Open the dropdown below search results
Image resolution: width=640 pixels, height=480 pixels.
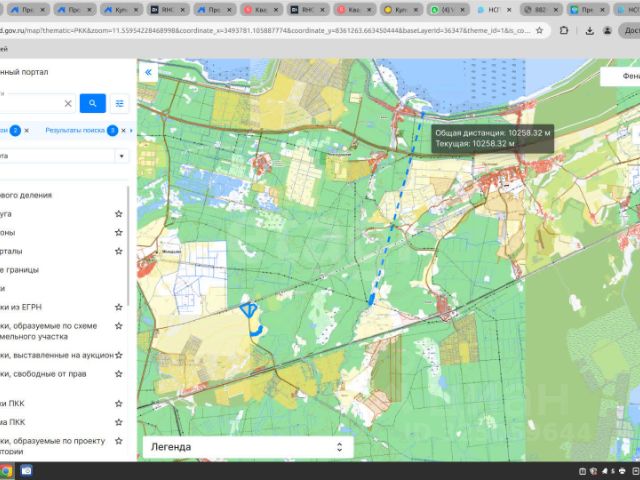click(x=121, y=156)
